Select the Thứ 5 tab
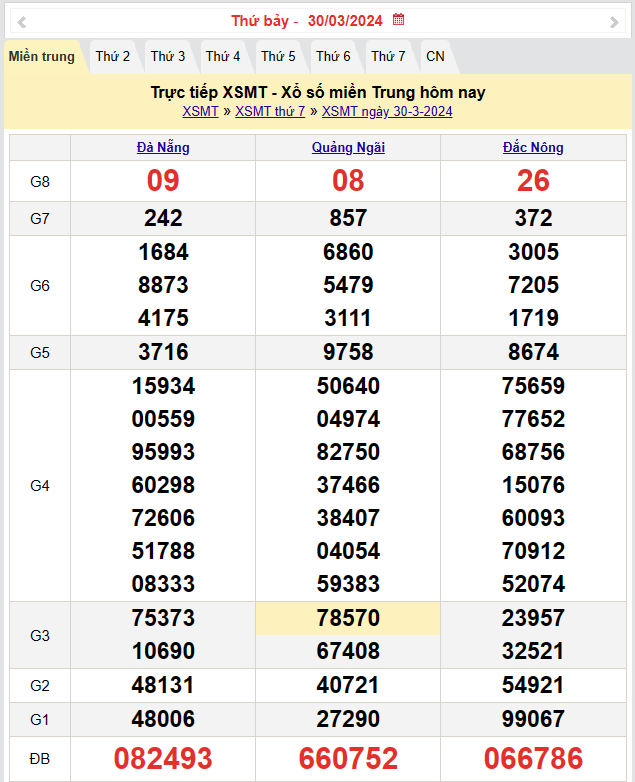Viewport: 635px width, 782px height. click(x=278, y=57)
